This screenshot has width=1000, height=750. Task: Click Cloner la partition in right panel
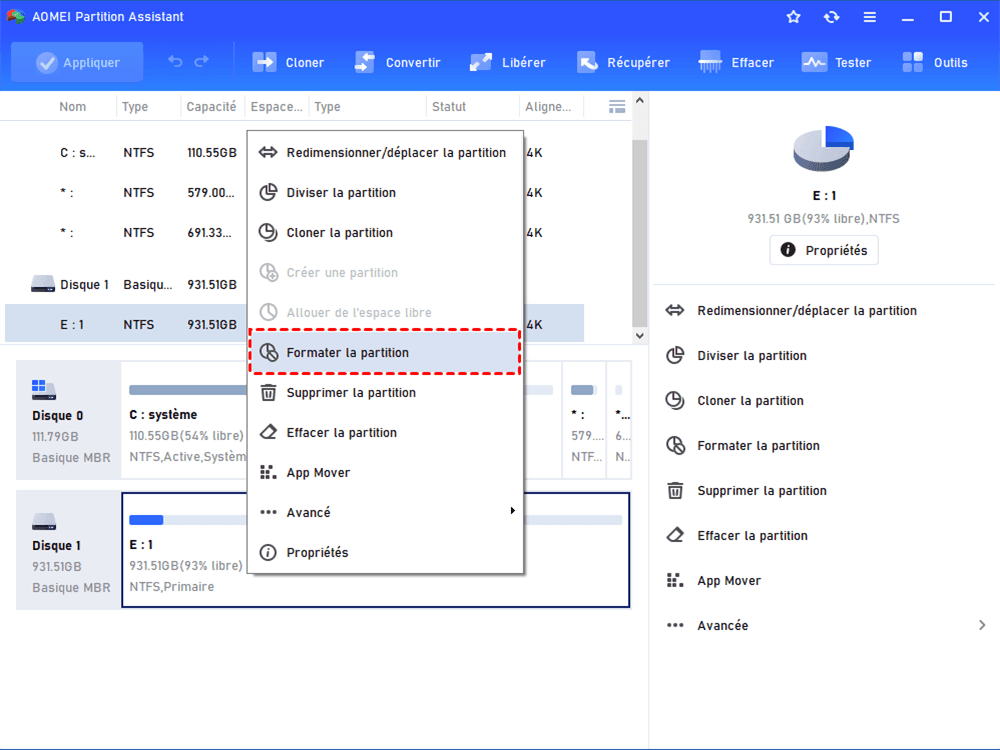(734, 401)
